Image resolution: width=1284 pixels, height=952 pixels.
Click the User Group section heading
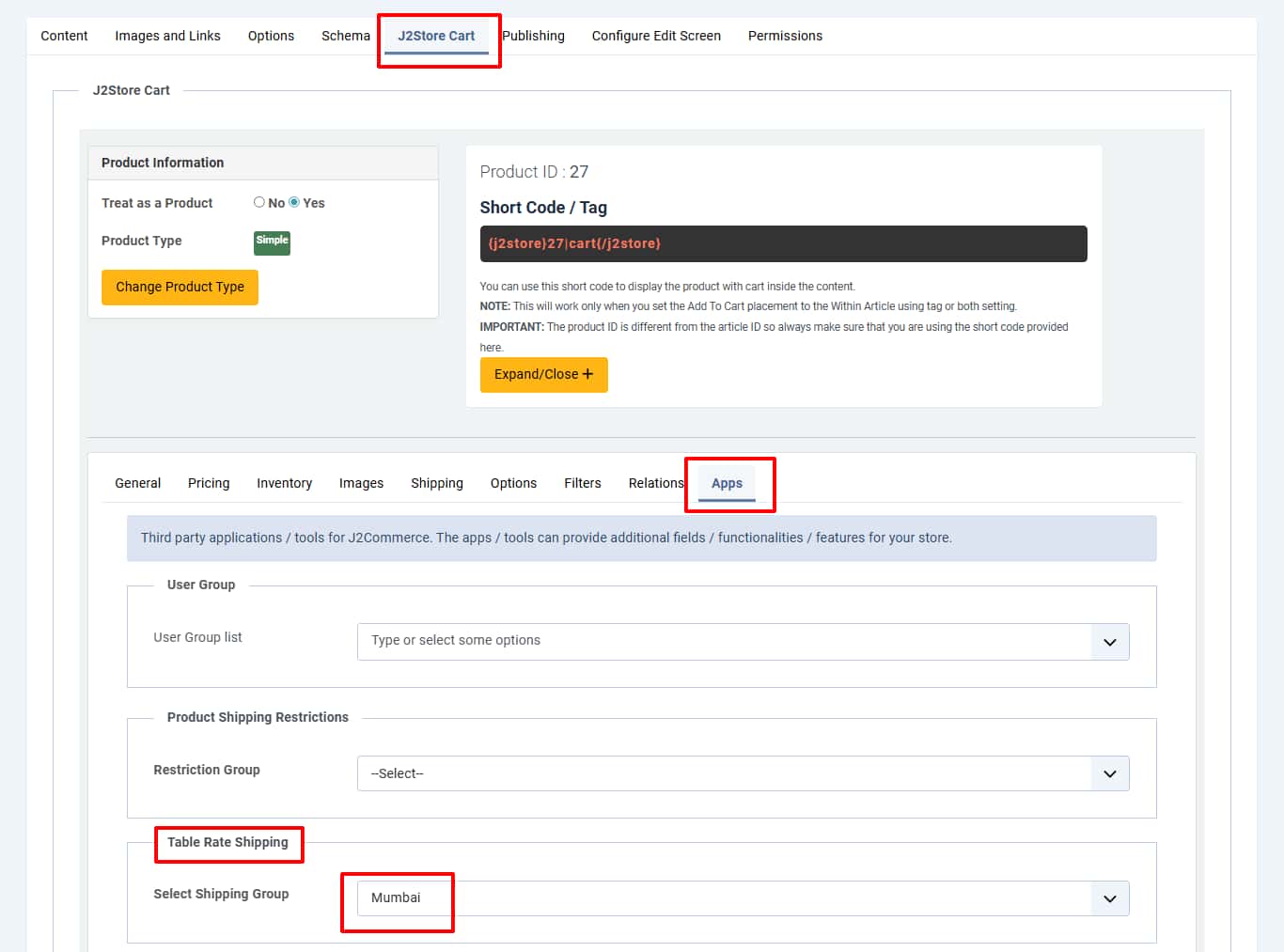(x=201, y=585)
